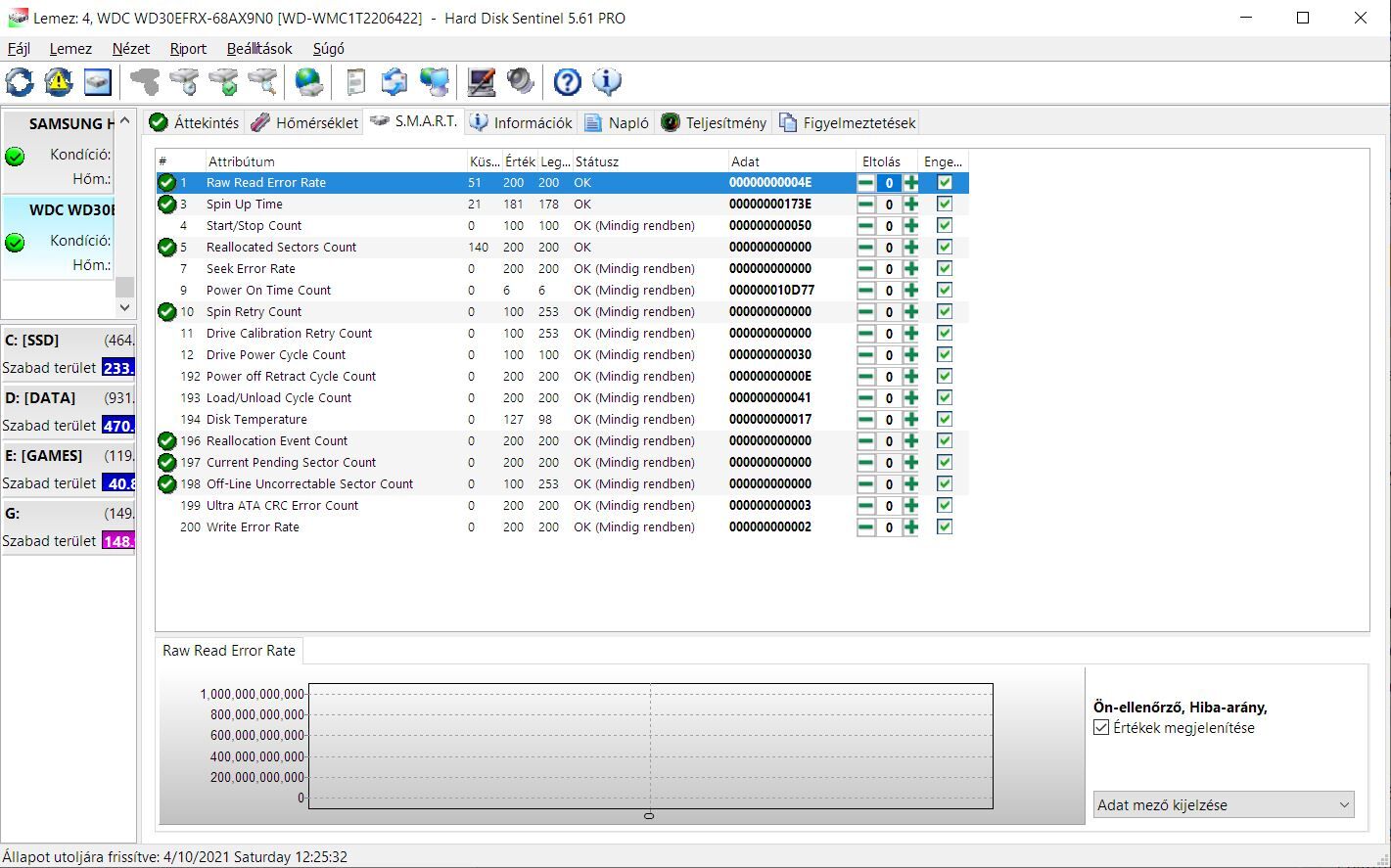The height and width of the screenshot is (868, 1391).
Task: Click the globe and computer network icon
Action: [434, 81]
